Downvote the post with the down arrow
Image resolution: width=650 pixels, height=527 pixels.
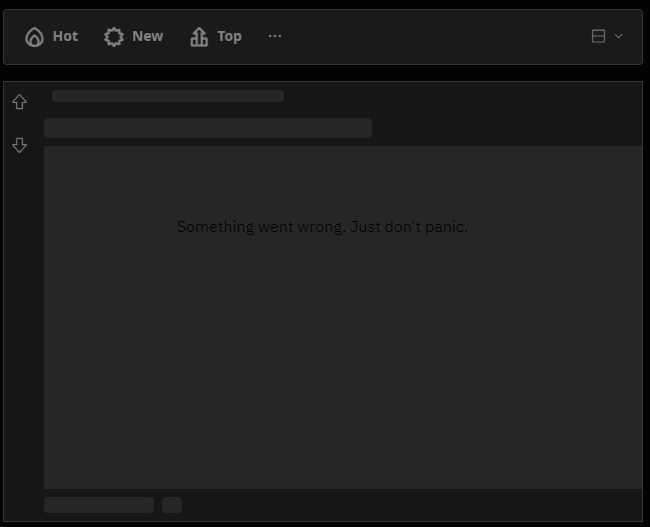coord(19,146)
